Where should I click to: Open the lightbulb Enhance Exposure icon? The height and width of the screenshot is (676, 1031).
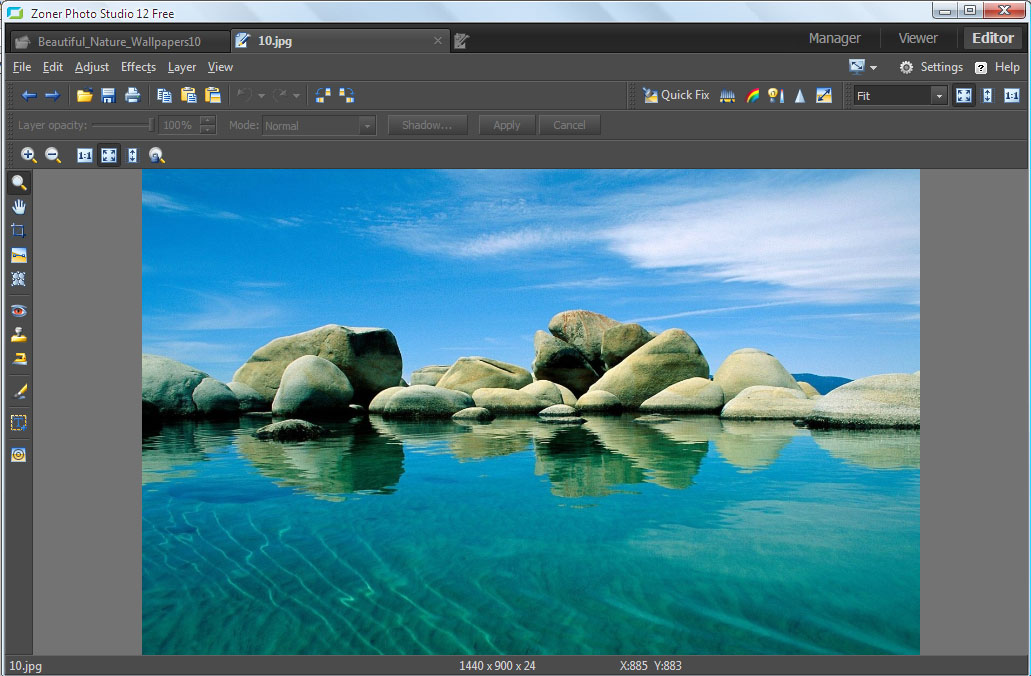pyautogui.click(x=776, y=96)
